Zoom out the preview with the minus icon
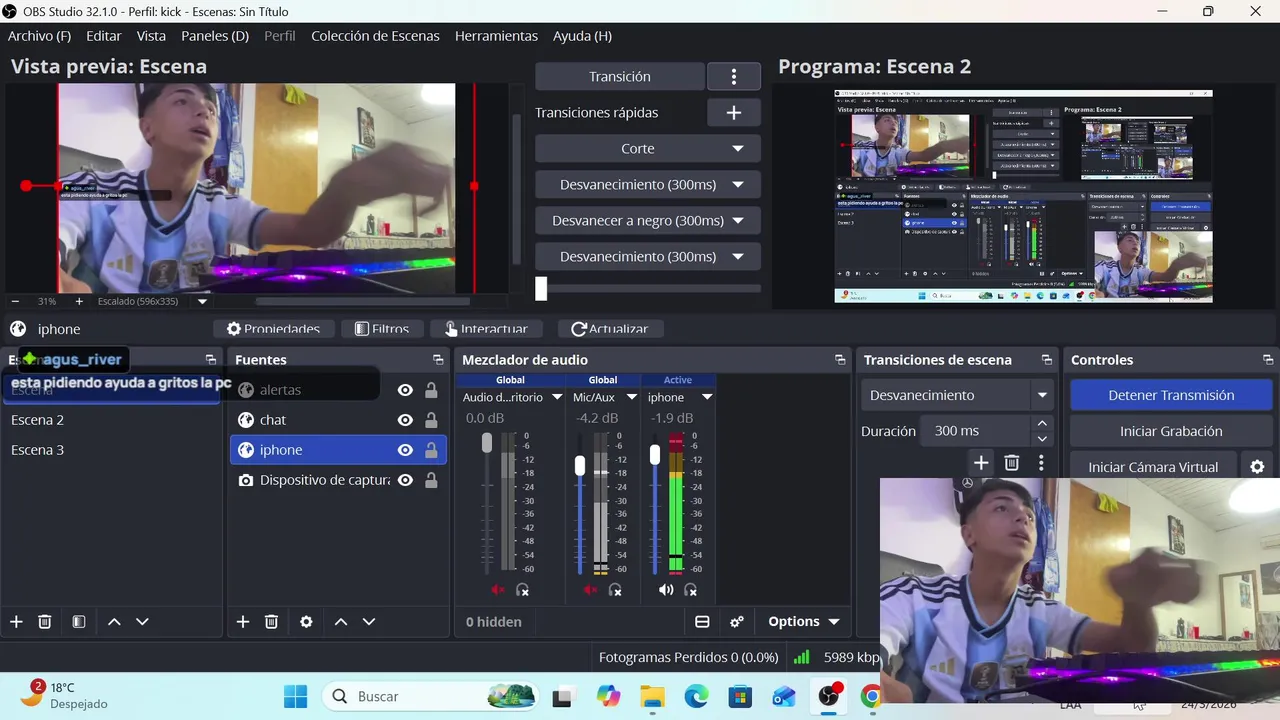 click(15, 301)
